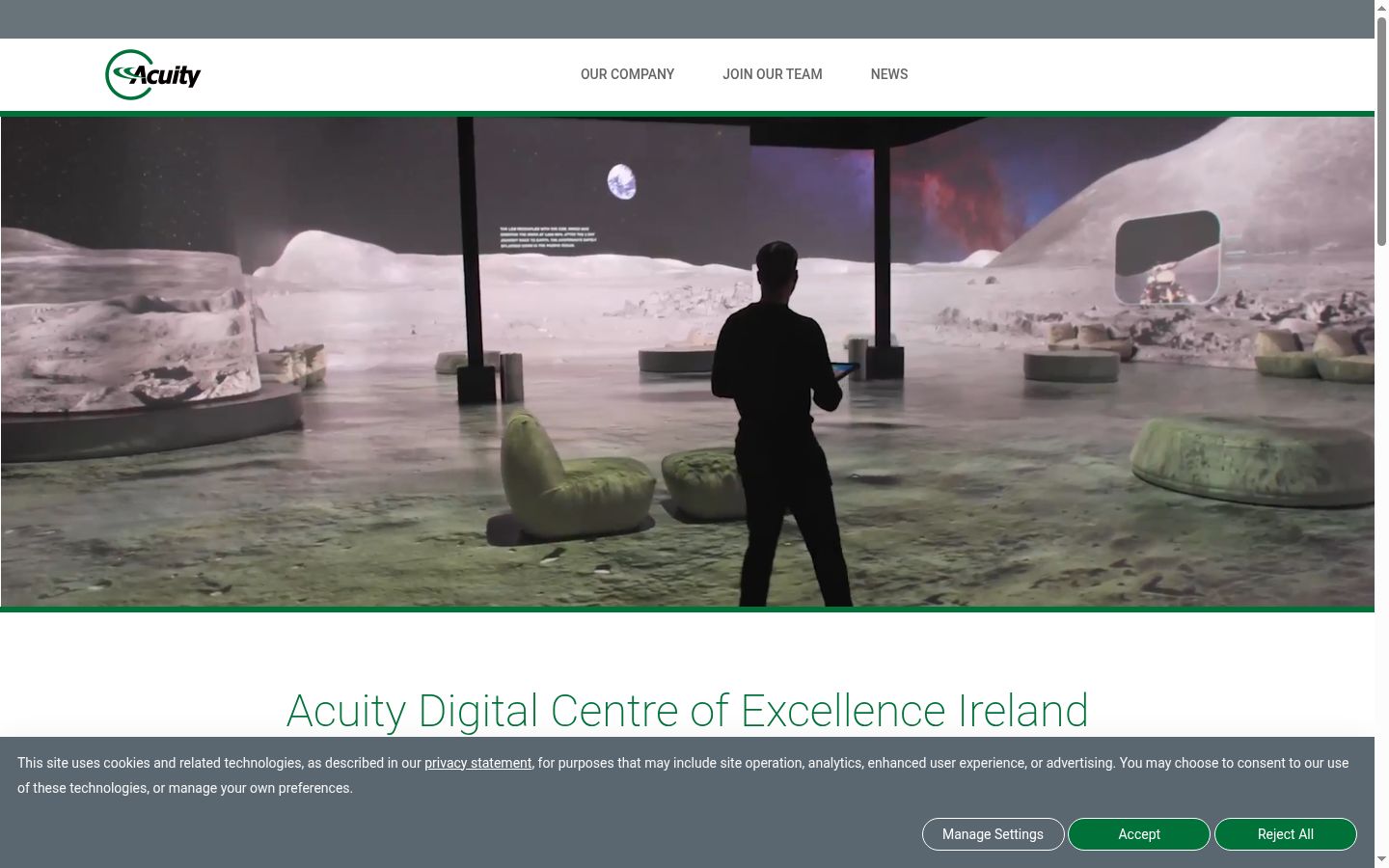Click the Acuity logo in header
This screenshot has height=868, width=1389.
pyautogui.click(x=152, y=74)
